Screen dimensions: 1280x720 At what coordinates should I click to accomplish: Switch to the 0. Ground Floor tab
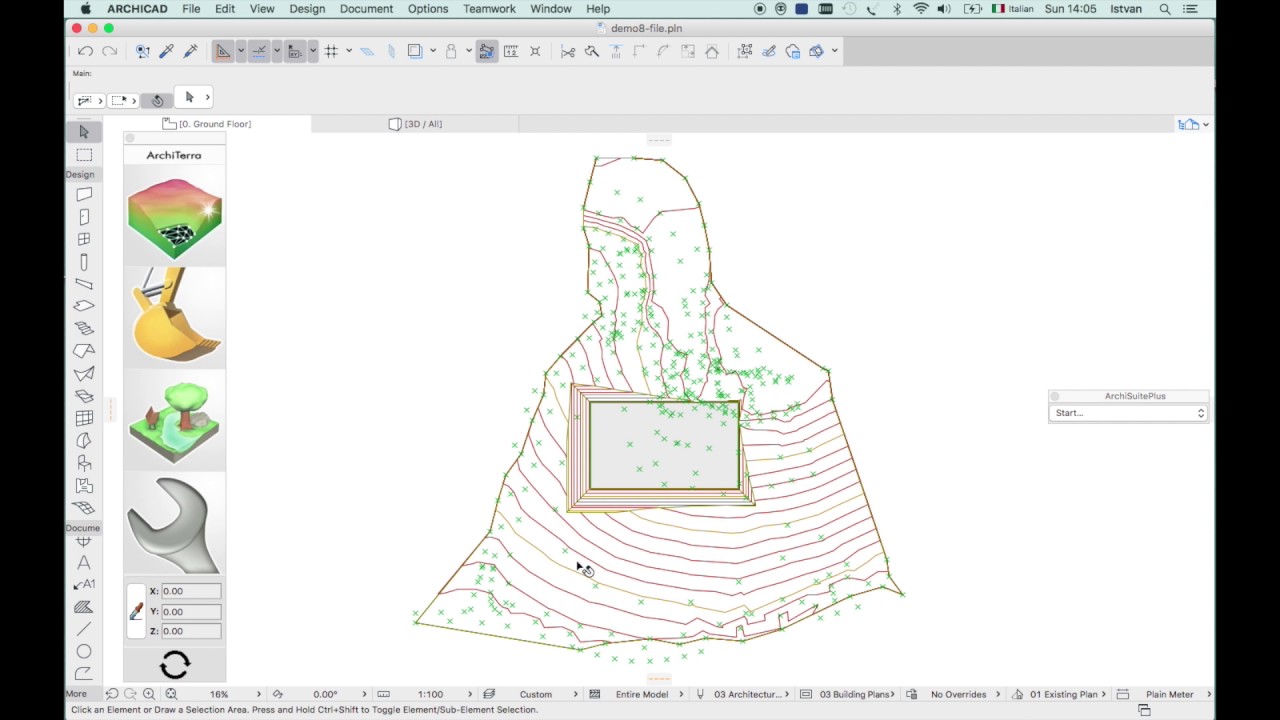click(x=208, y=124)
